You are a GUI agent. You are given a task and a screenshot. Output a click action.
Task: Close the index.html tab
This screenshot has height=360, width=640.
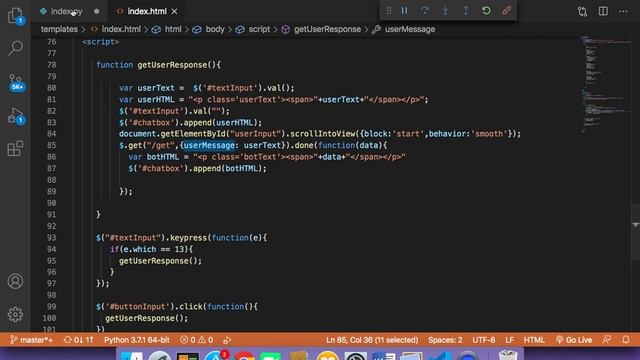click(175, 11)
